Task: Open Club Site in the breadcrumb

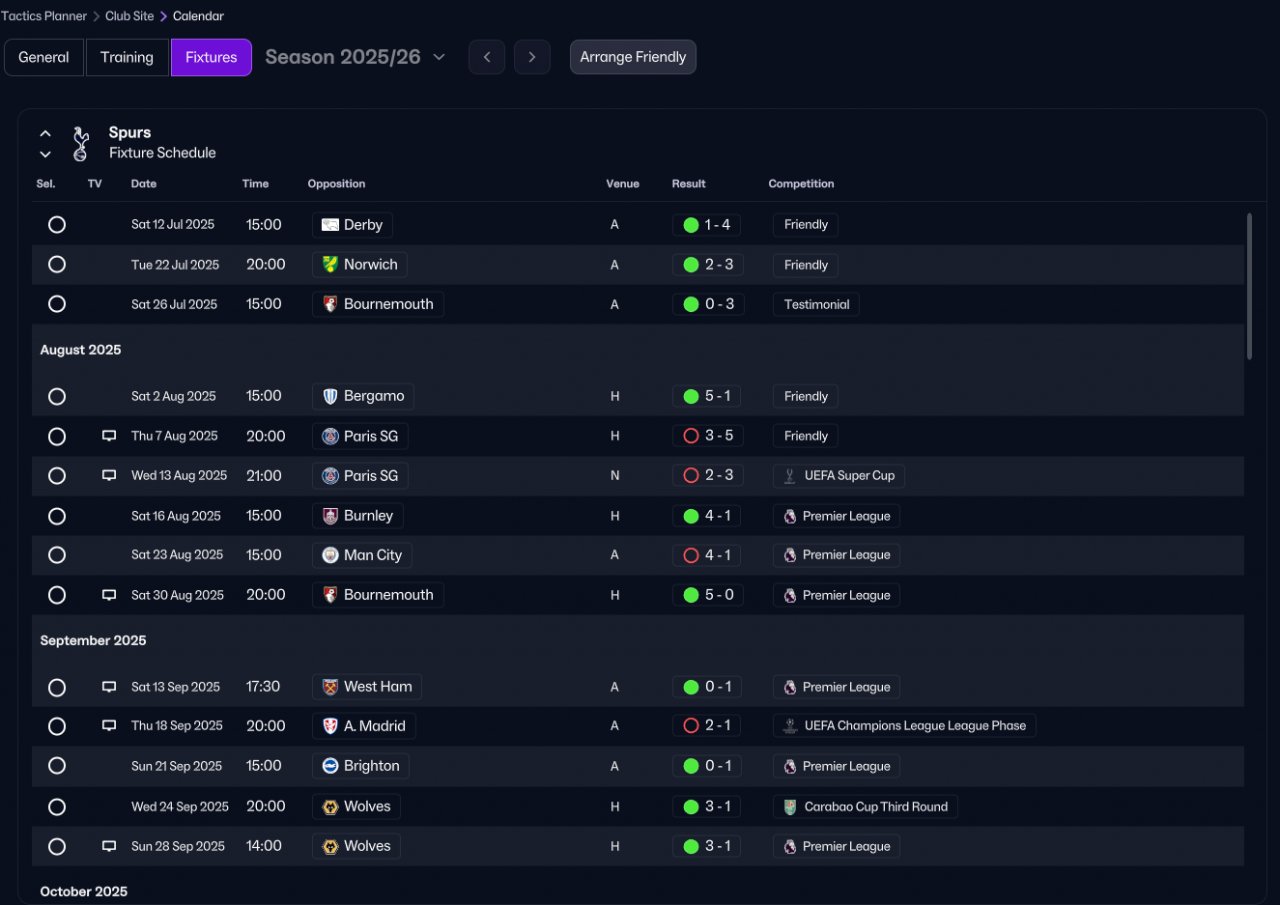Action: (x=130, y=16)
